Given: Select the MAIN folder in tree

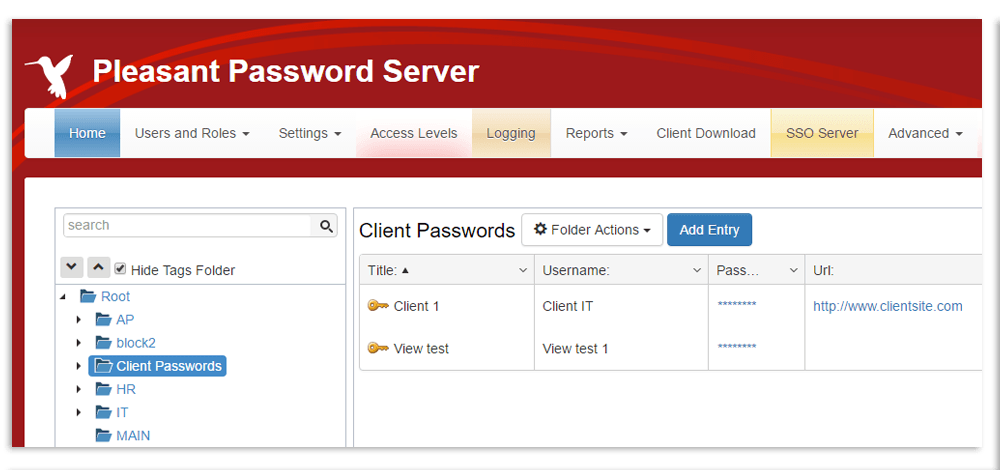Looking at the screenshot, I should 133,435.
